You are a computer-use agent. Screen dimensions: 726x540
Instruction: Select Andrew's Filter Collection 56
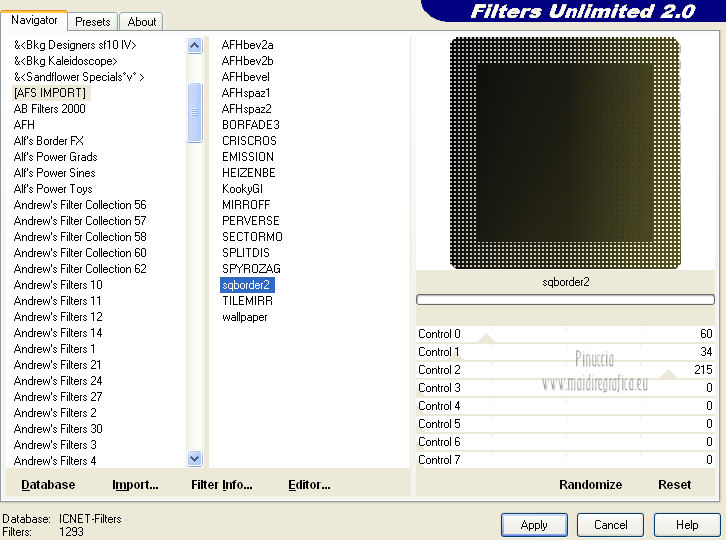coord(80,205)
